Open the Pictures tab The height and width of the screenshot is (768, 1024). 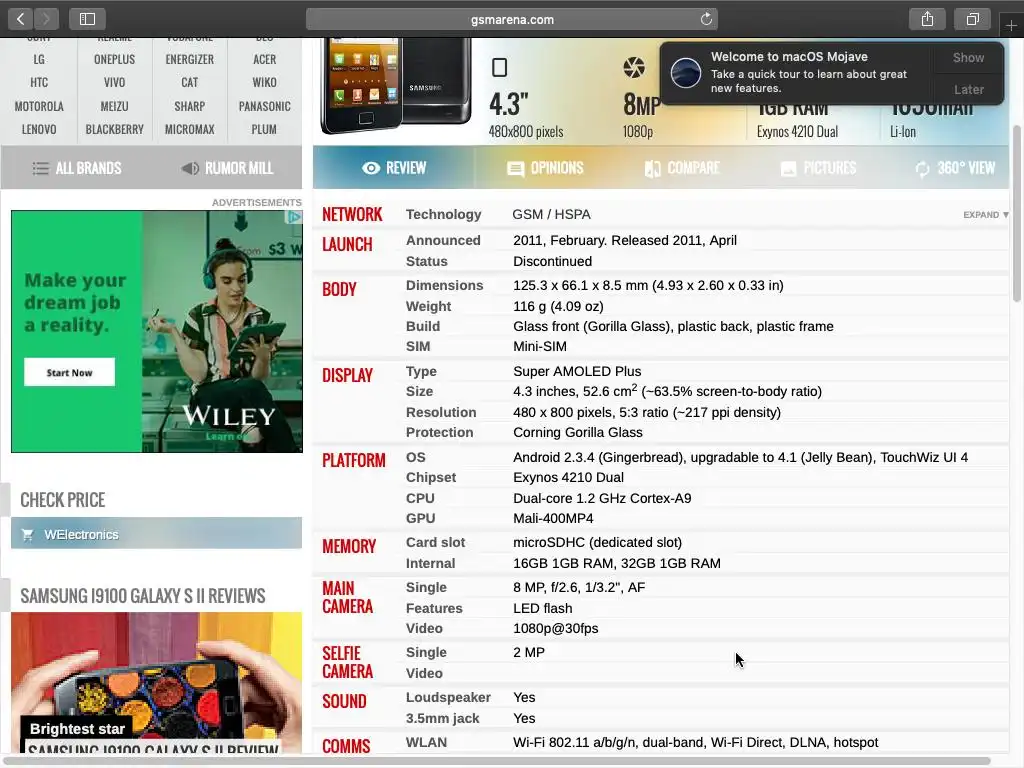tap(818, 168)
